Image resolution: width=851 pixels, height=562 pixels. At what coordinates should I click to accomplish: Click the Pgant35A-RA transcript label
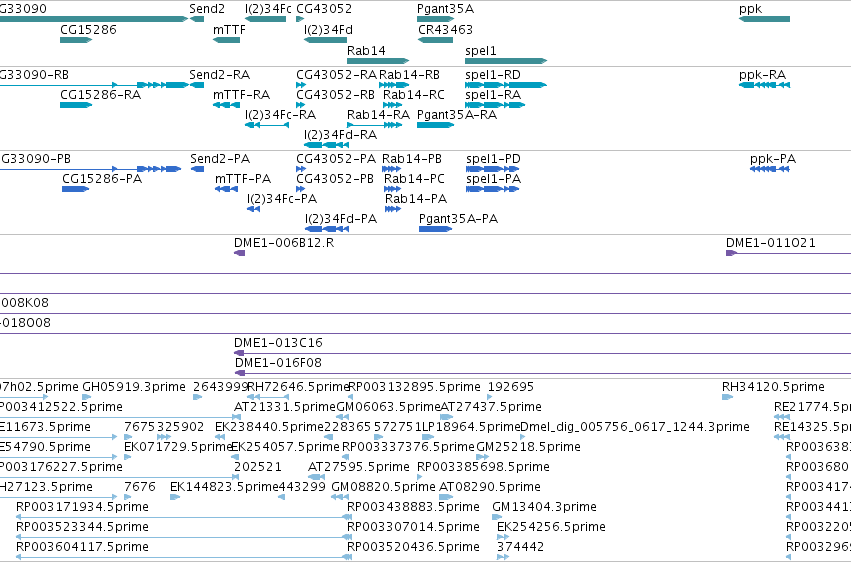[456, 114]
